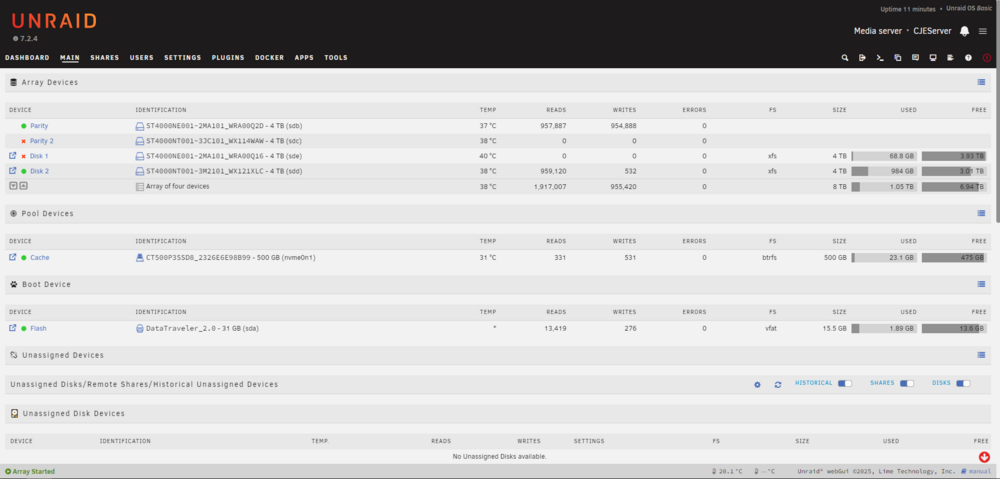Open the Flash device link

pyautogui.click(x=38, y=328)
